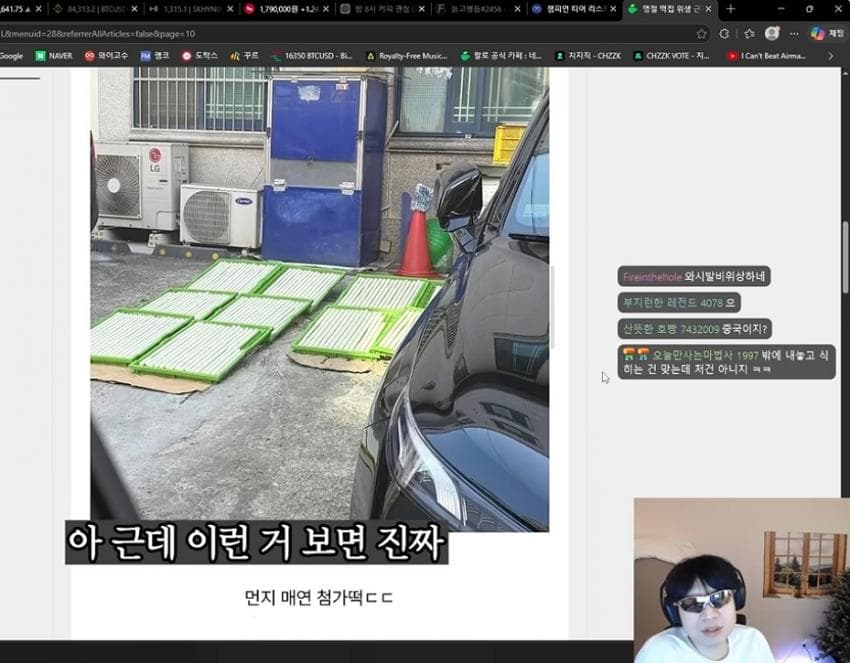Close the 명절 떡집 위생 tab

coord(709,9)
